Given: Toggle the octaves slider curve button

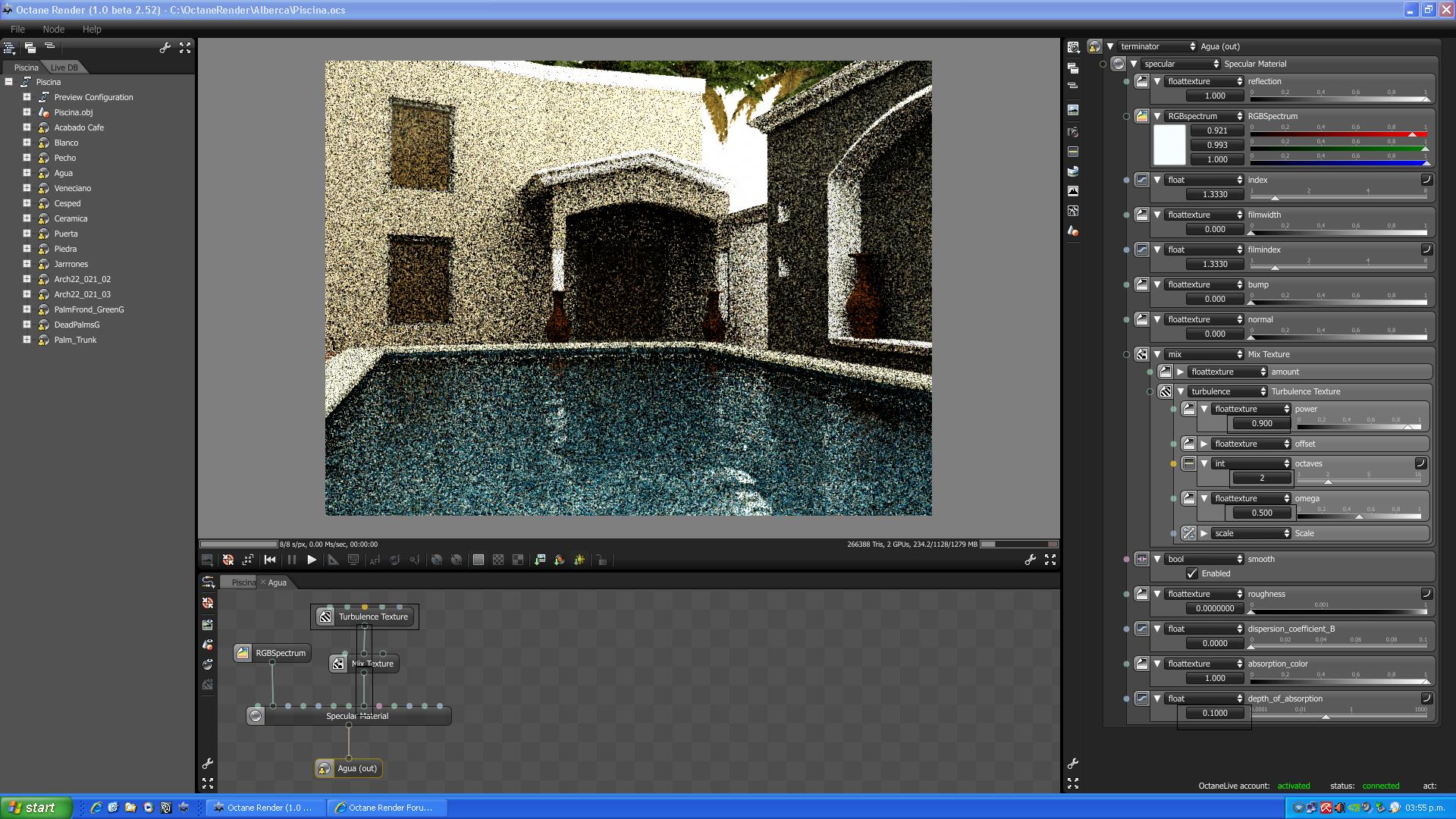Looking at the screenshot, I should (1420, 463).
